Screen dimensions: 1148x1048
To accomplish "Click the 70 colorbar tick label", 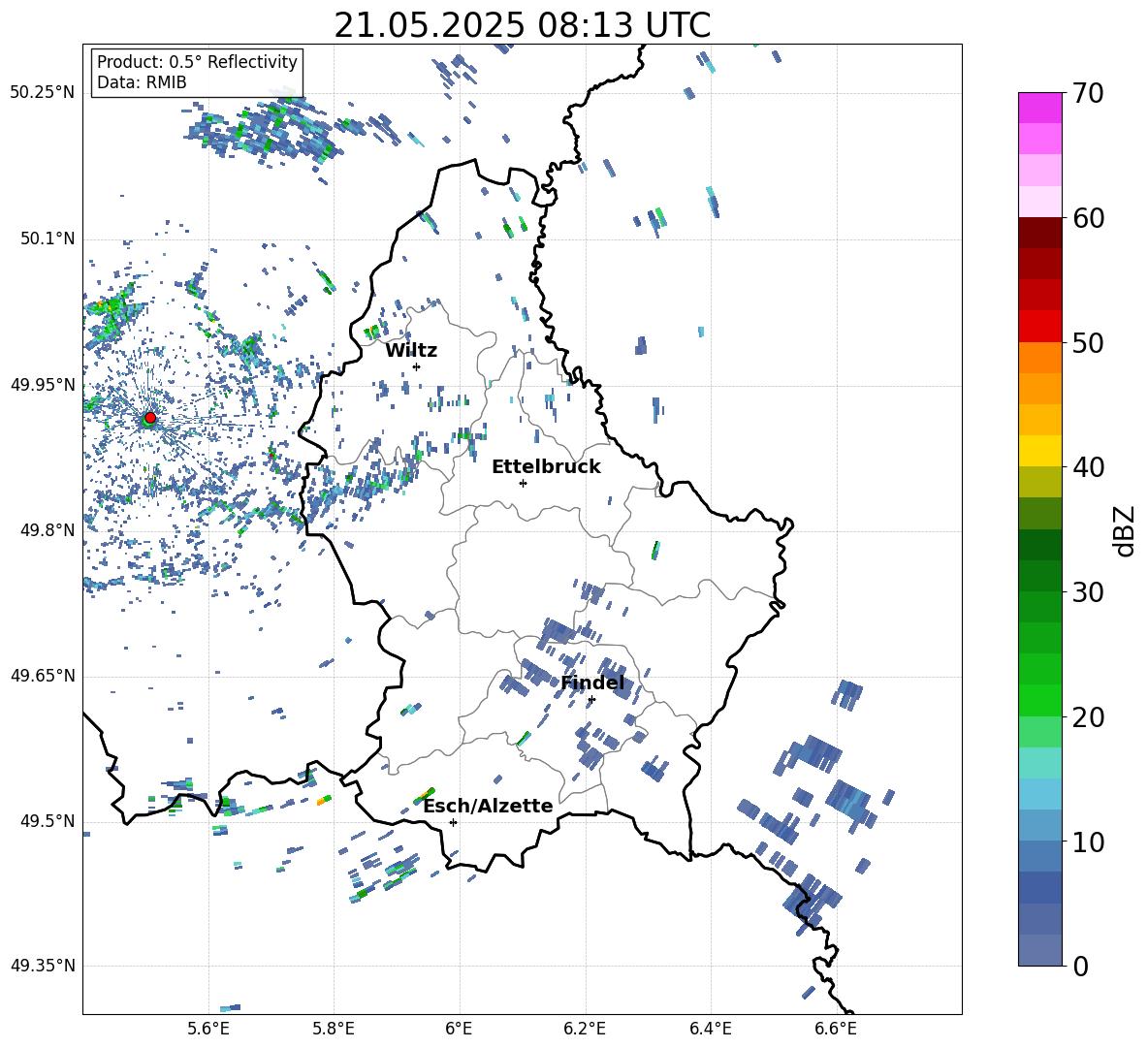I will coord(1089,93).
